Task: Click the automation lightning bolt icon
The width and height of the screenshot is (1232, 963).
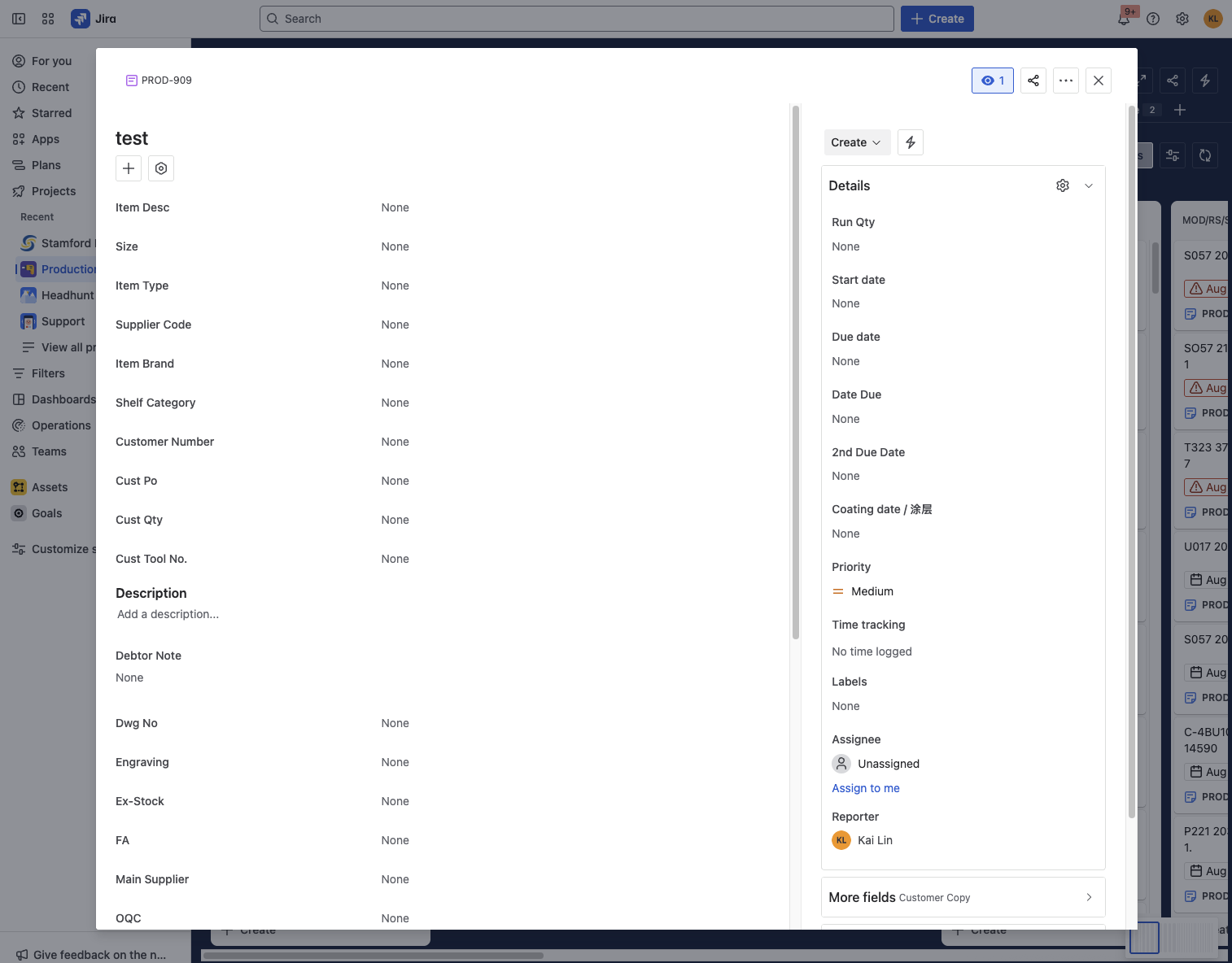Action: tap(910, 142)
